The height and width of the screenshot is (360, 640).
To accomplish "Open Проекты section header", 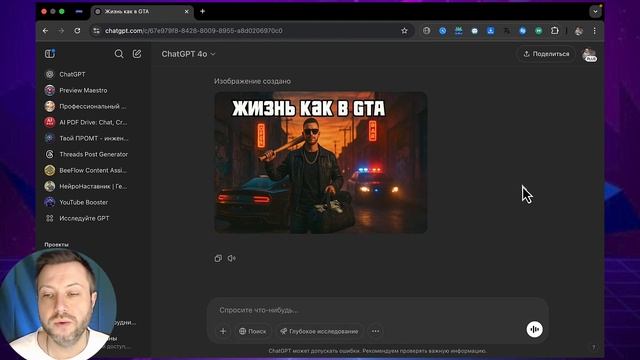I will coord(56,244).
